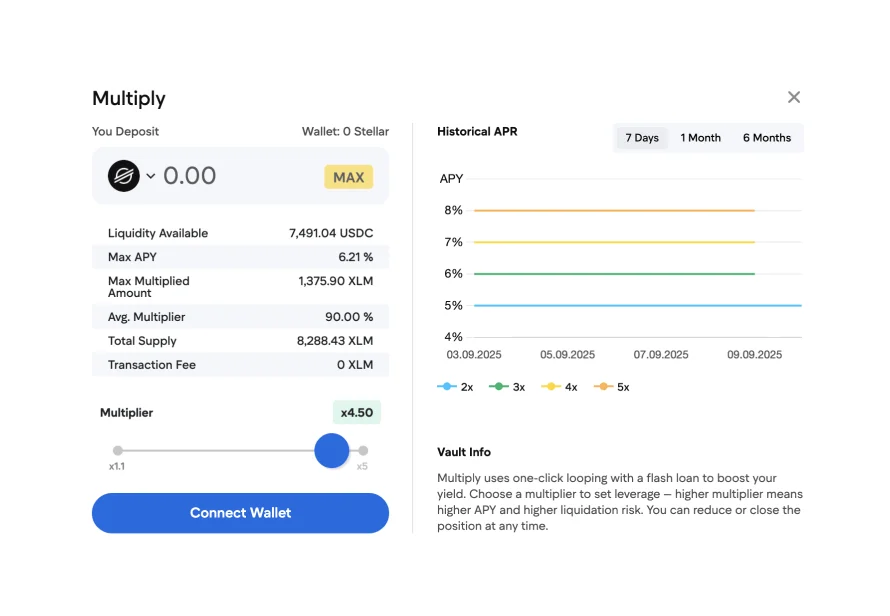This screenshot has width=890, height=616.
Task: Click the x1.1 minimum slider endpoint
Action: tap(118, 451)
